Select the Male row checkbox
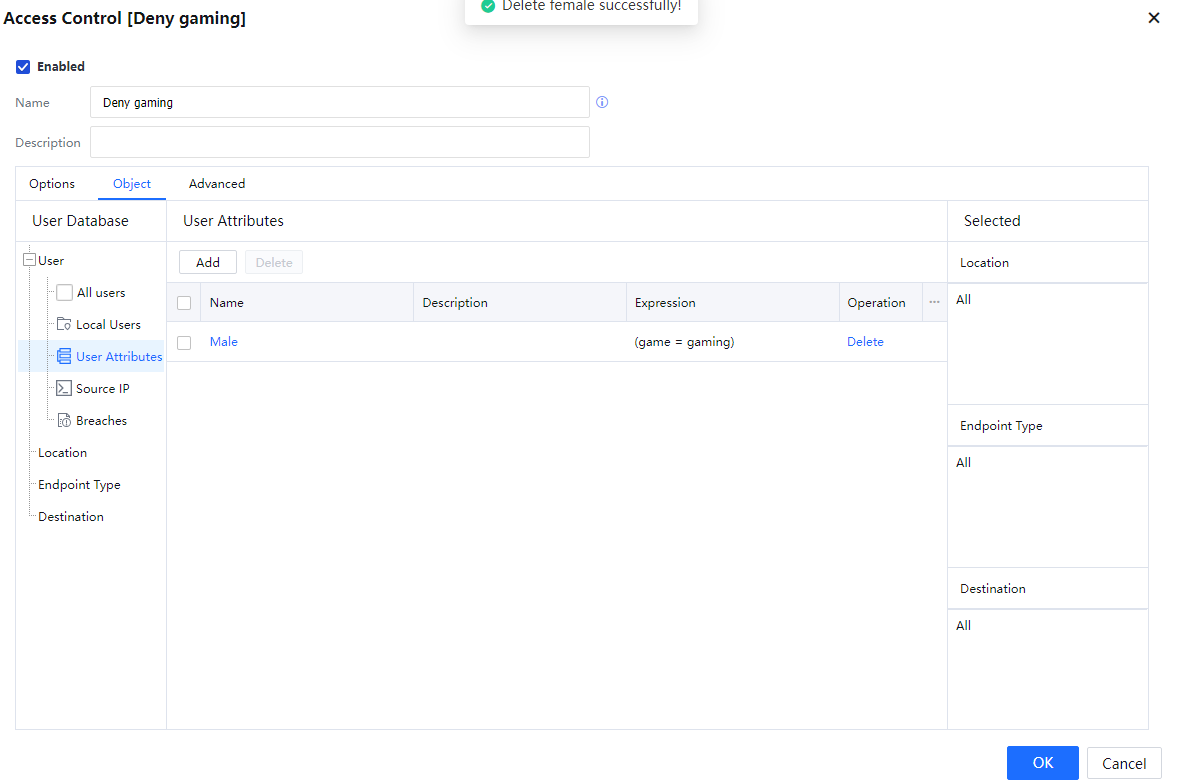 coord(184,342)
